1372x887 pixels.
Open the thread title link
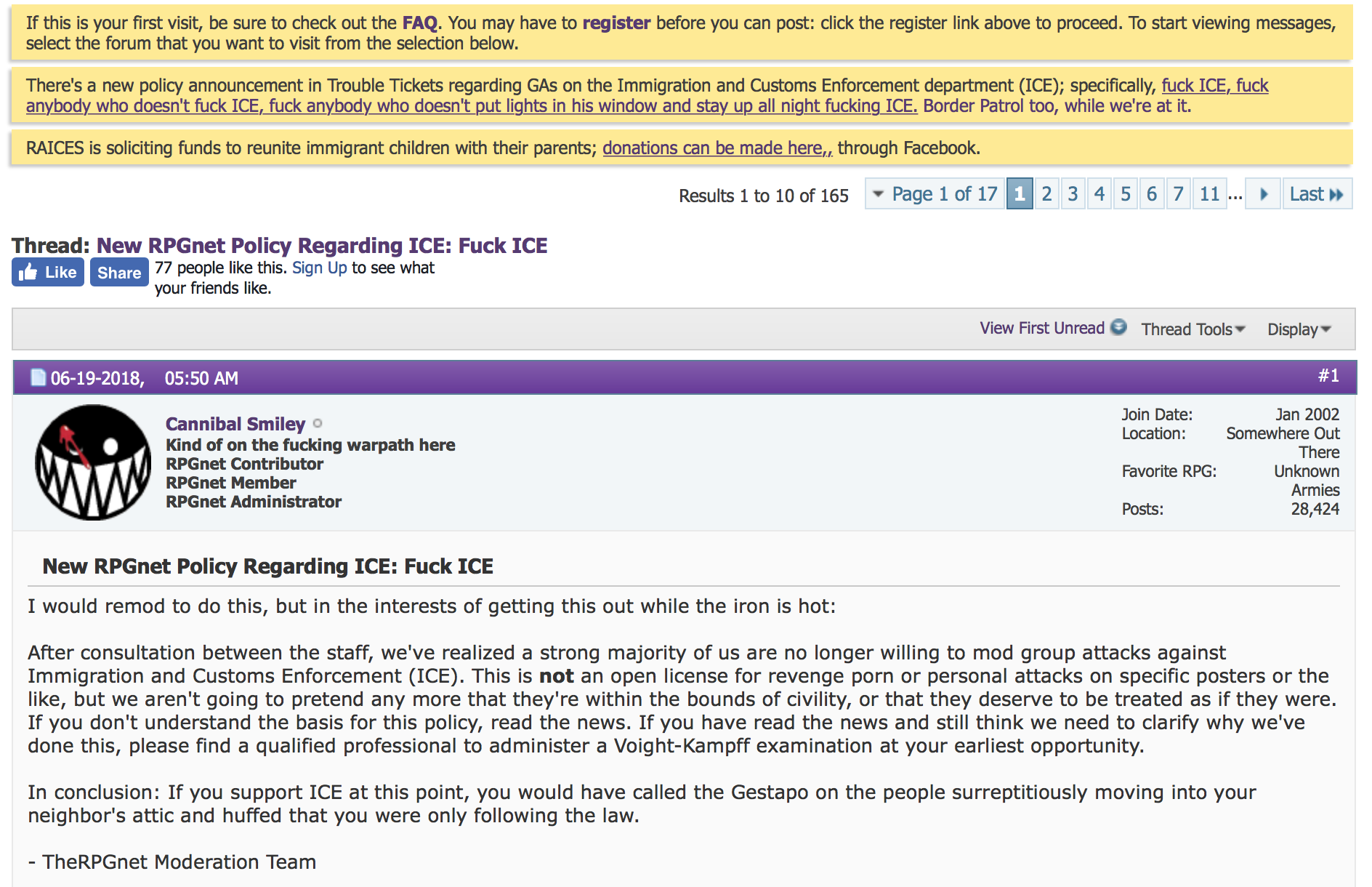pyautogui.click(x=322, y=246)
